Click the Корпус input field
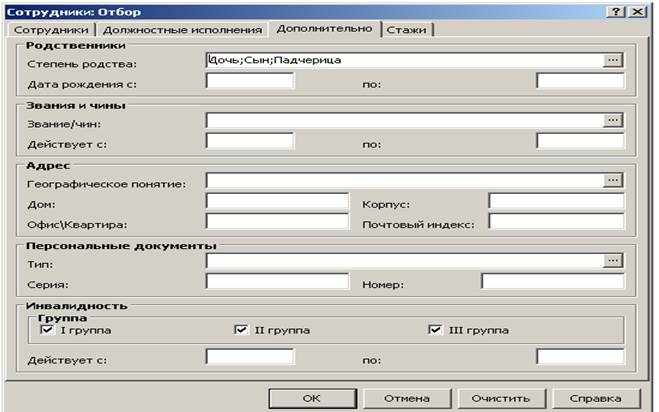 (x=556, y=201)
